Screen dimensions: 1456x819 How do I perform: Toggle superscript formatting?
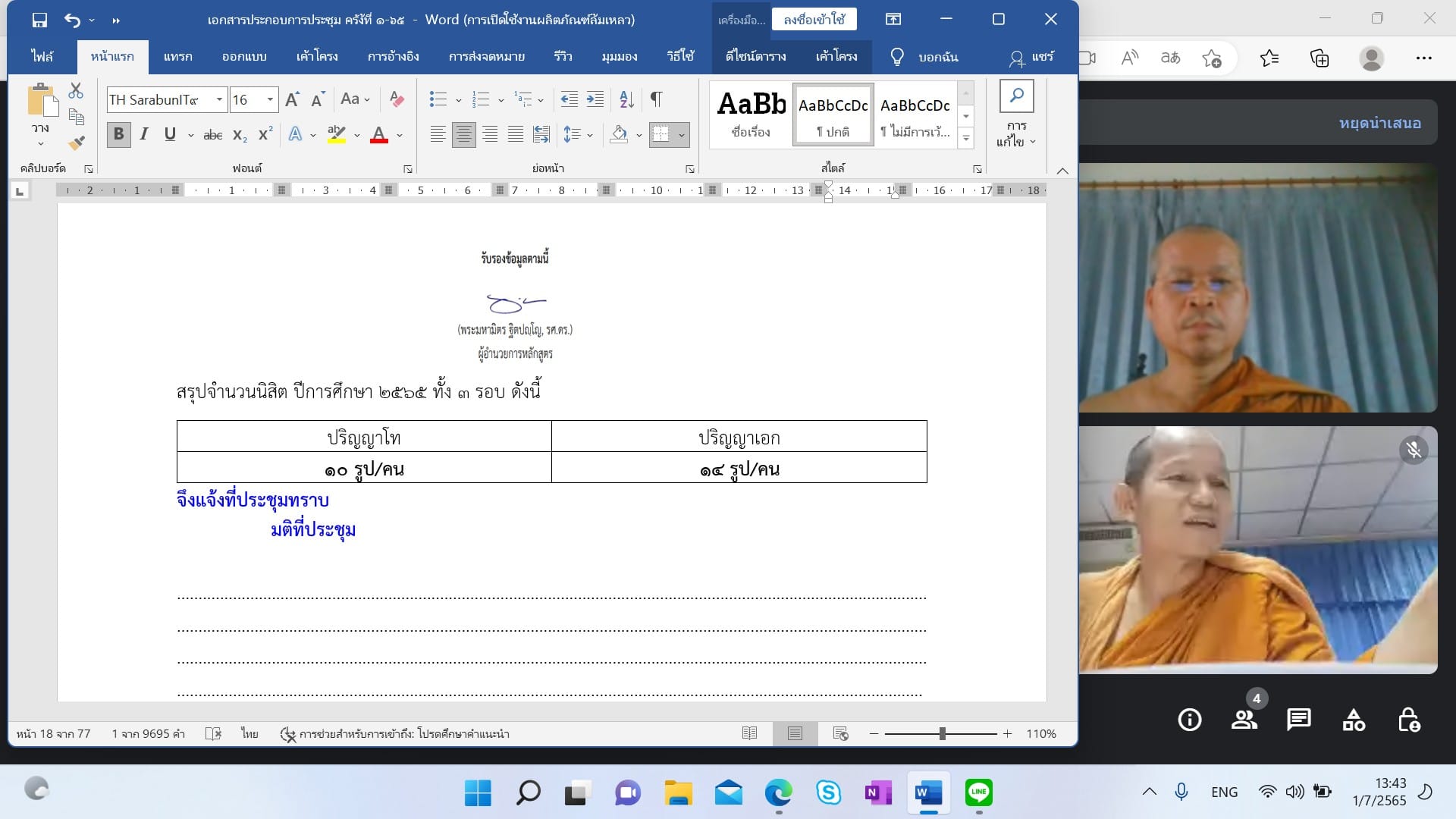point(265,135)
